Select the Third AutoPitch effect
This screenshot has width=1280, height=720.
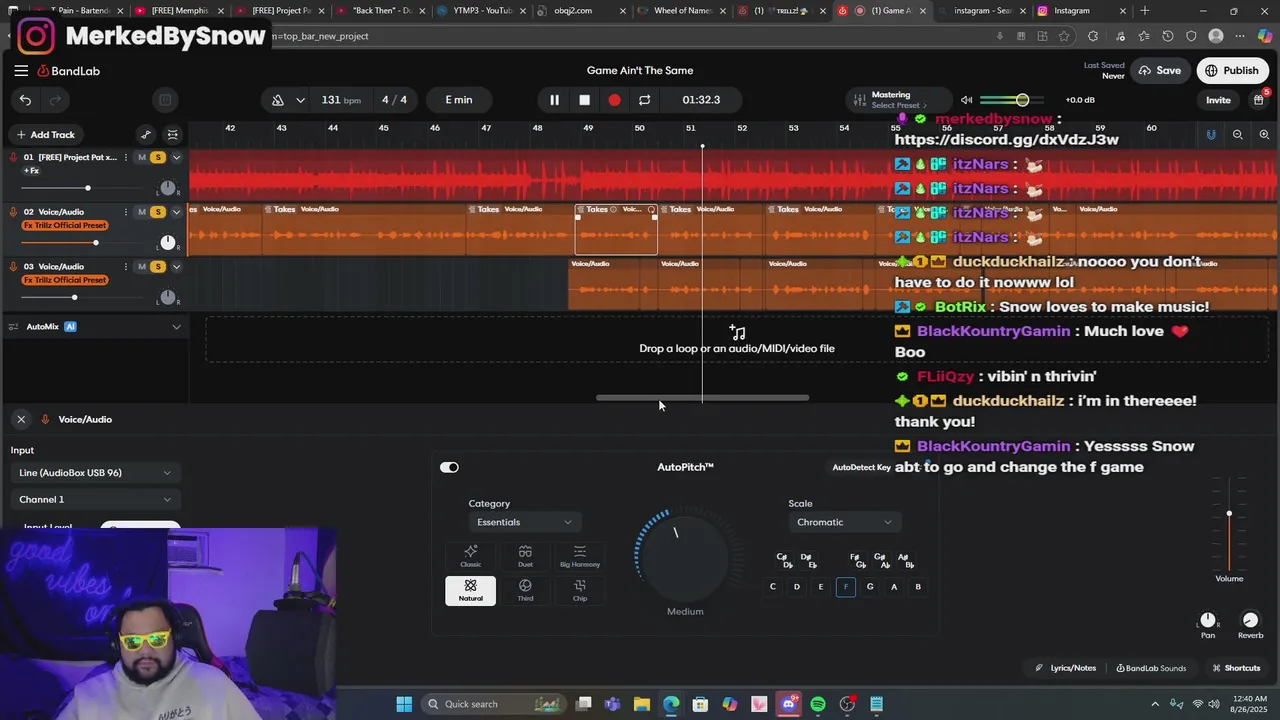point(525,590)
